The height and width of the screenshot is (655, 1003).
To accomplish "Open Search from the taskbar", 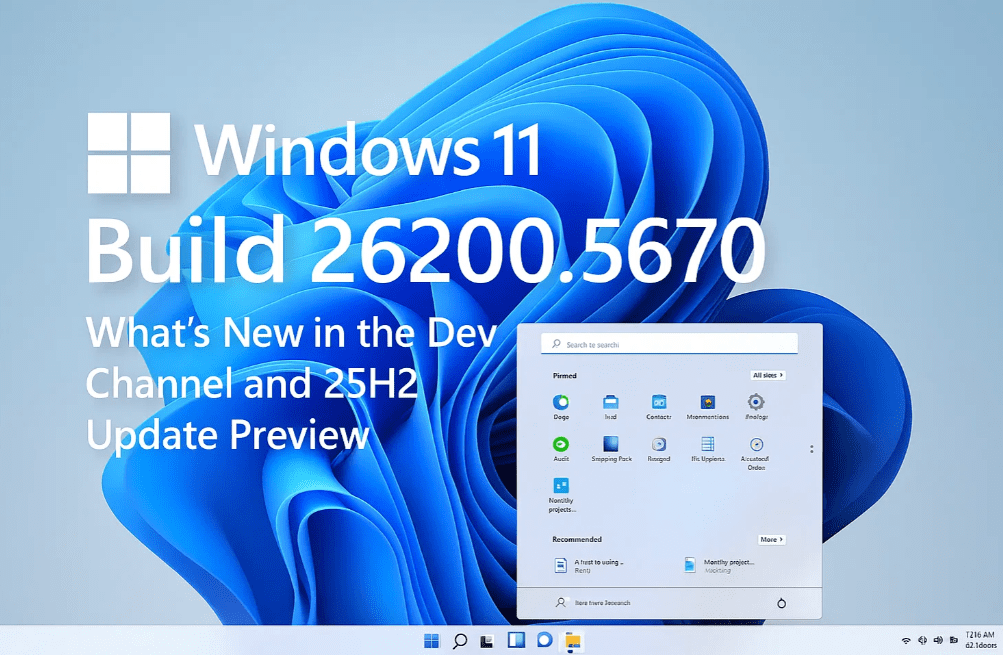I will tap(459, 642).
